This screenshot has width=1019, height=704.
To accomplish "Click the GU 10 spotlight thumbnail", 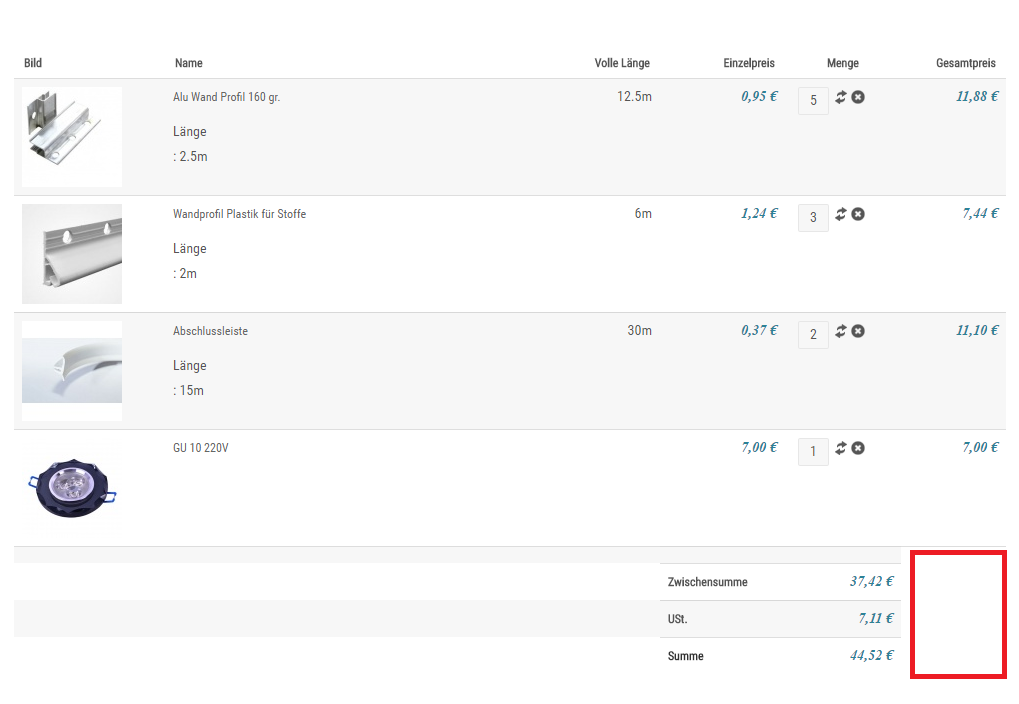I will 72,488.
